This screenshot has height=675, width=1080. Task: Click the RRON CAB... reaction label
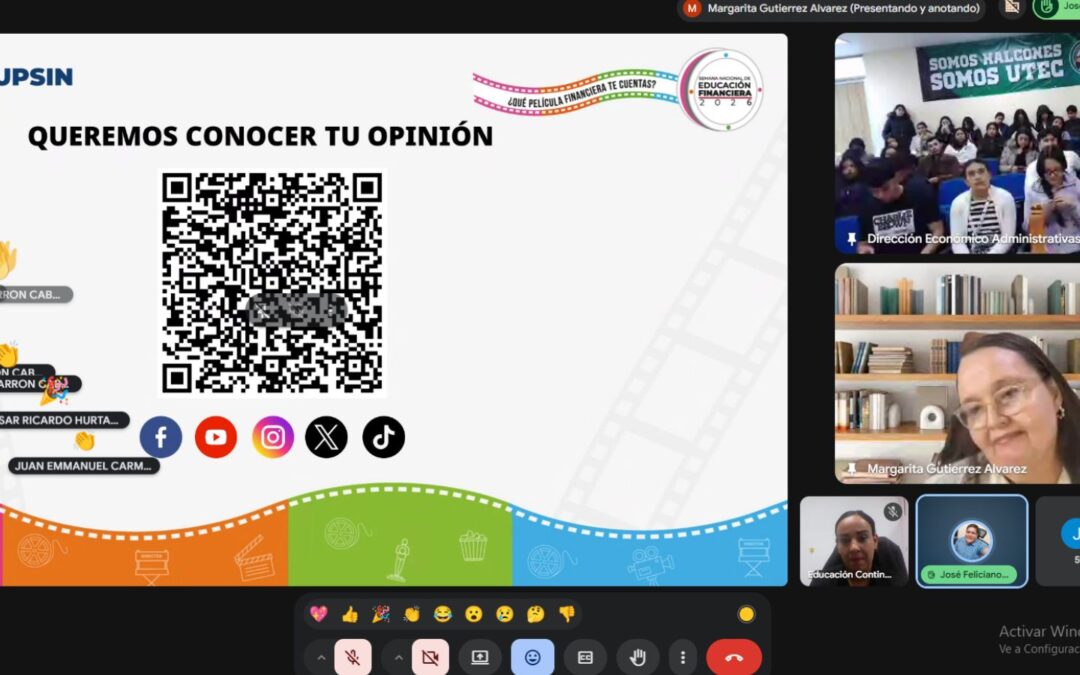click(x=36, y=295)
